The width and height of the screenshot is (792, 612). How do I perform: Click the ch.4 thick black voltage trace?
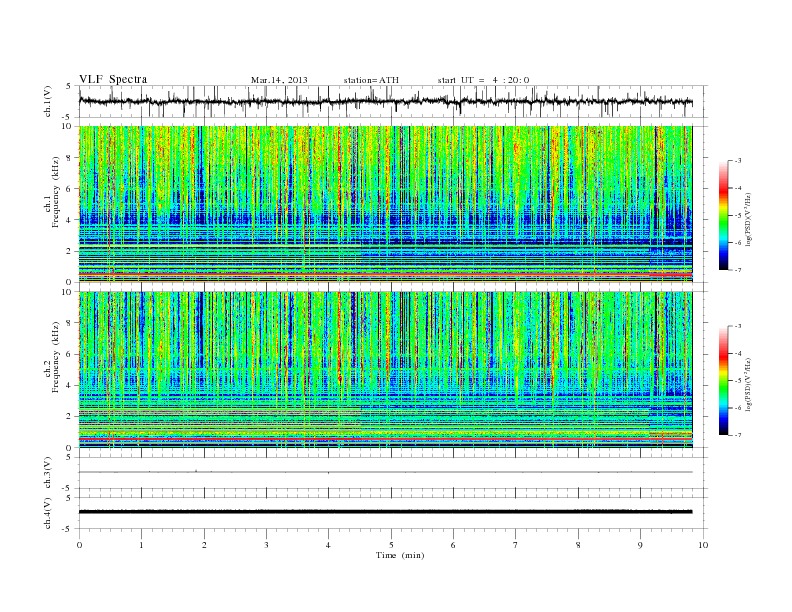click(385, 512)
